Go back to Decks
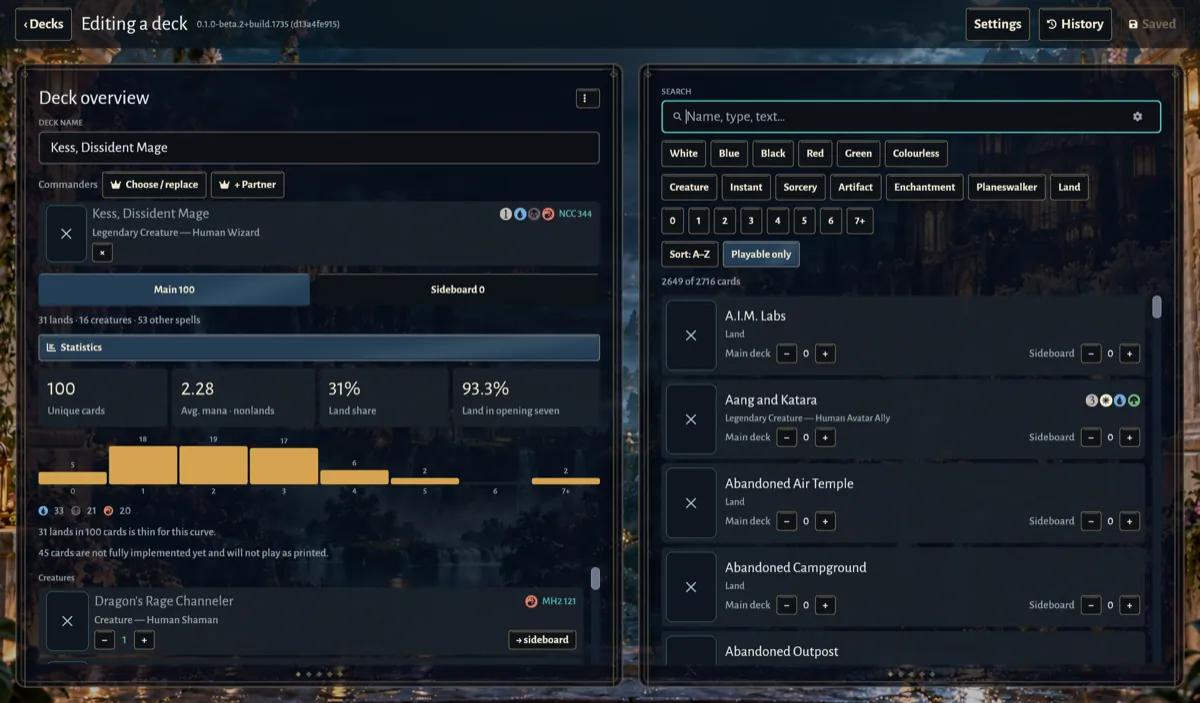Viewport: 1200px width, 703px height. click(x=43, y=24)
